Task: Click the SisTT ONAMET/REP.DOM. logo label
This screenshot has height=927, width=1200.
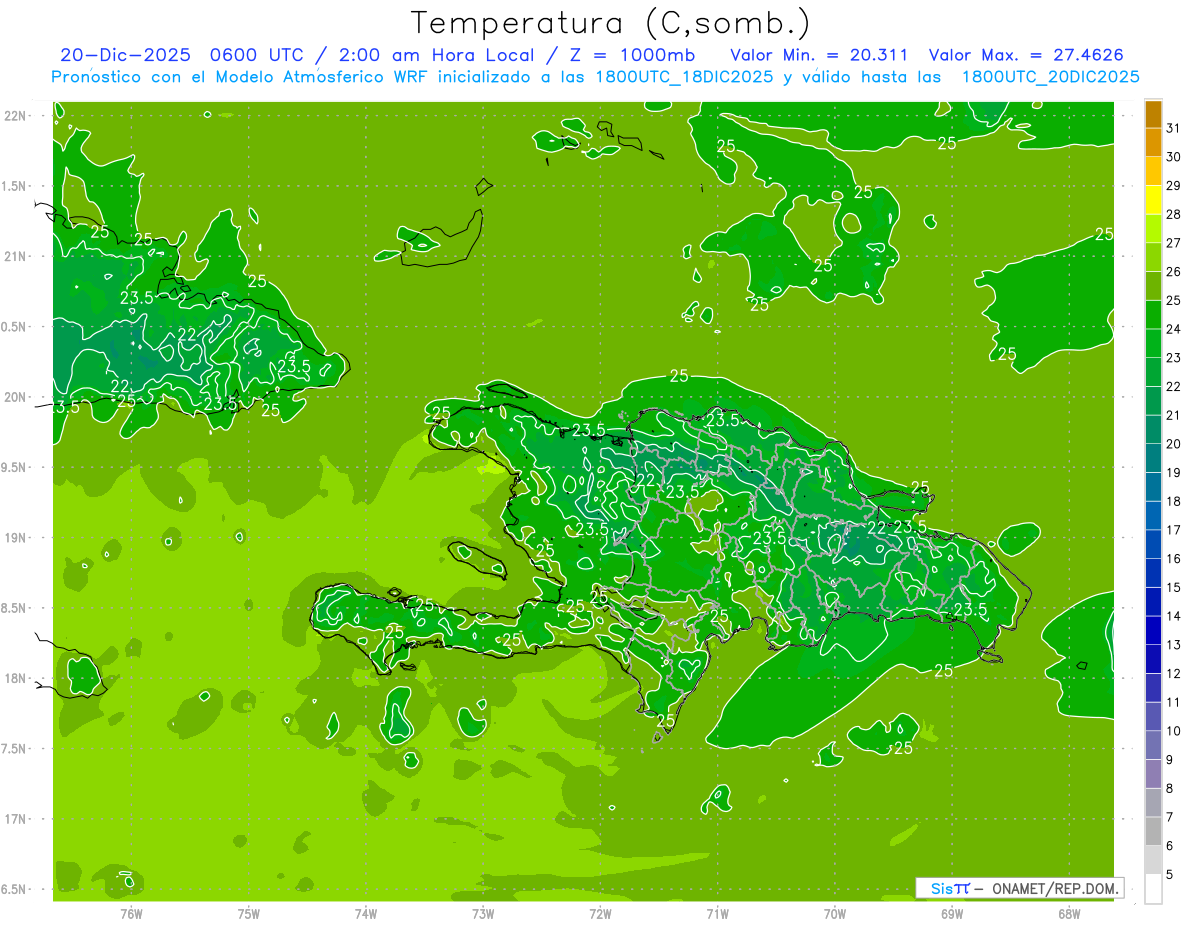Action: pos(1019,888)
